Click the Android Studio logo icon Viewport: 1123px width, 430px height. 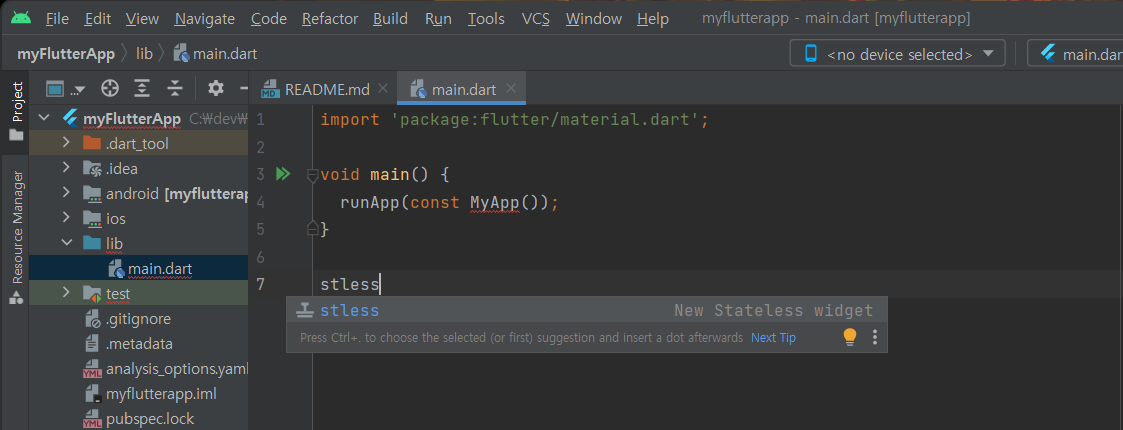coord(21,17)
